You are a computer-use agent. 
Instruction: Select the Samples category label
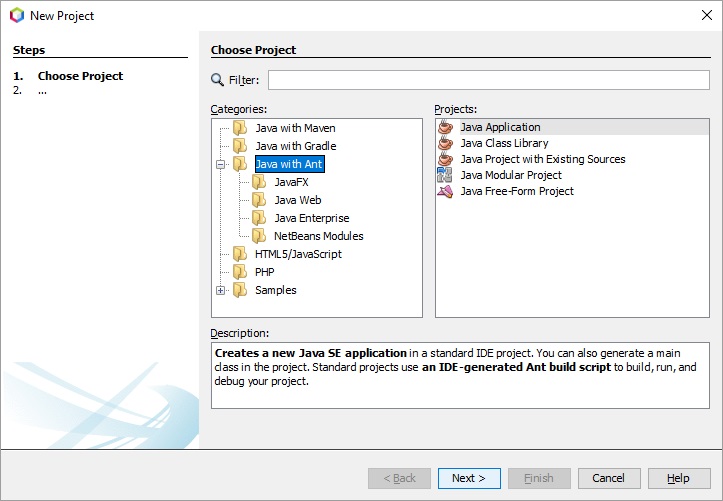[x=276, y=289]
